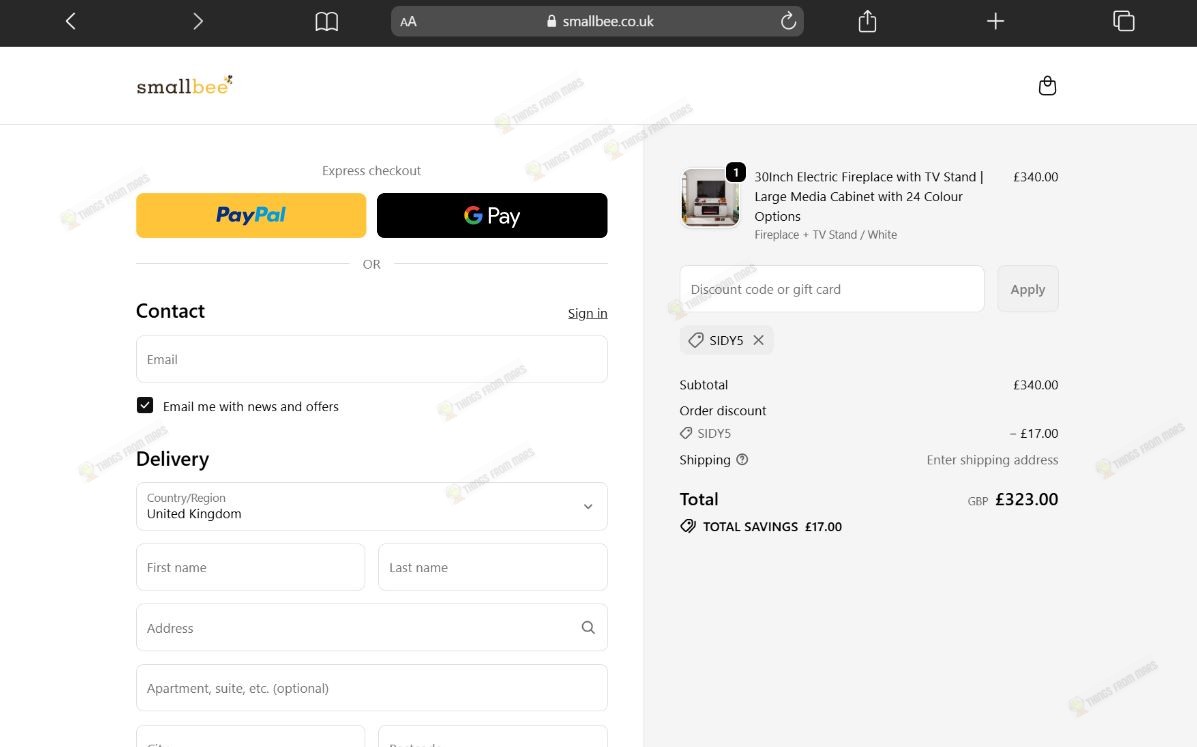Reload the page with the refresh icon
The width and height of the screenshot is (1197, 747).
(789, 21)
